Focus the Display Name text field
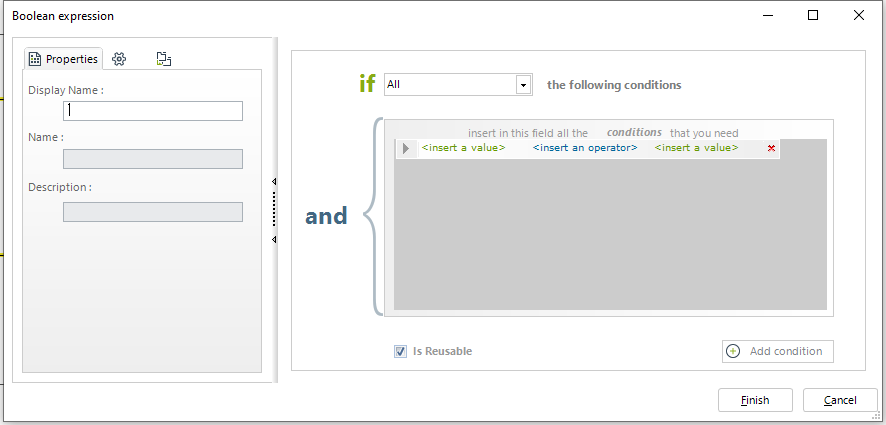886x425 pixels. 153,111
